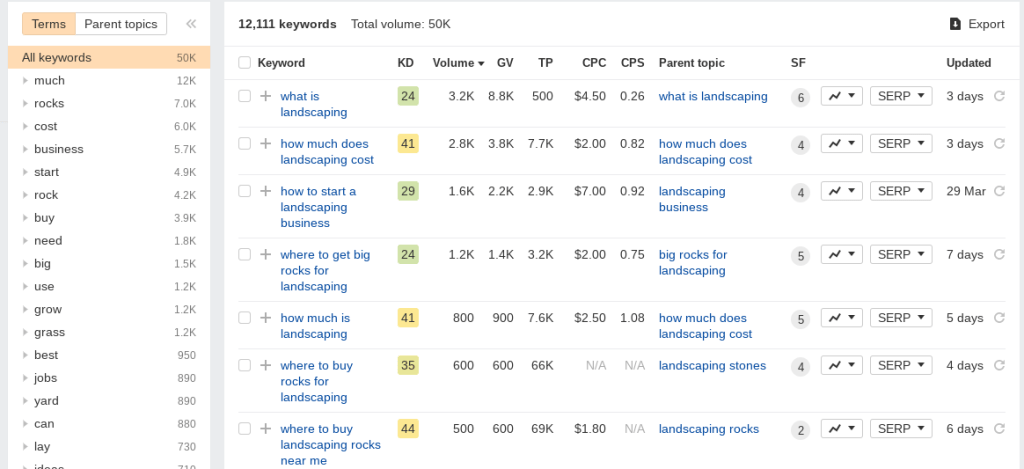
Task: Open 'landscaping stones' parent topic link
Action: pyautogui.click(x=712, y=366)
